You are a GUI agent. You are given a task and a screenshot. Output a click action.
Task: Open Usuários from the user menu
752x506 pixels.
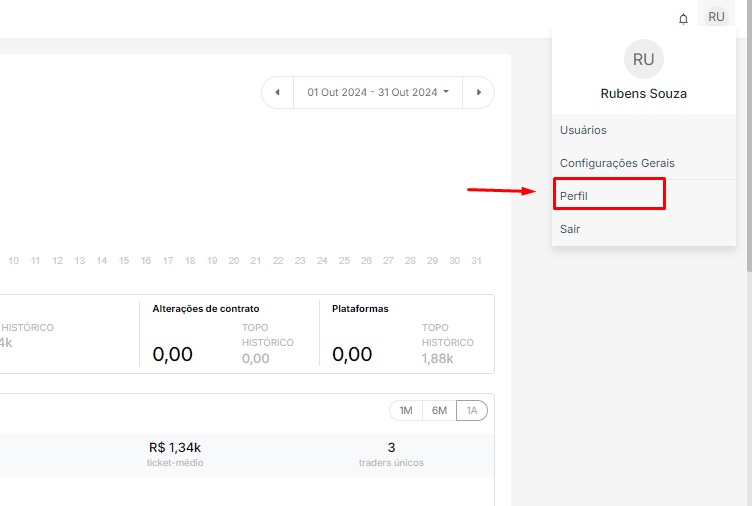point(583,130)
